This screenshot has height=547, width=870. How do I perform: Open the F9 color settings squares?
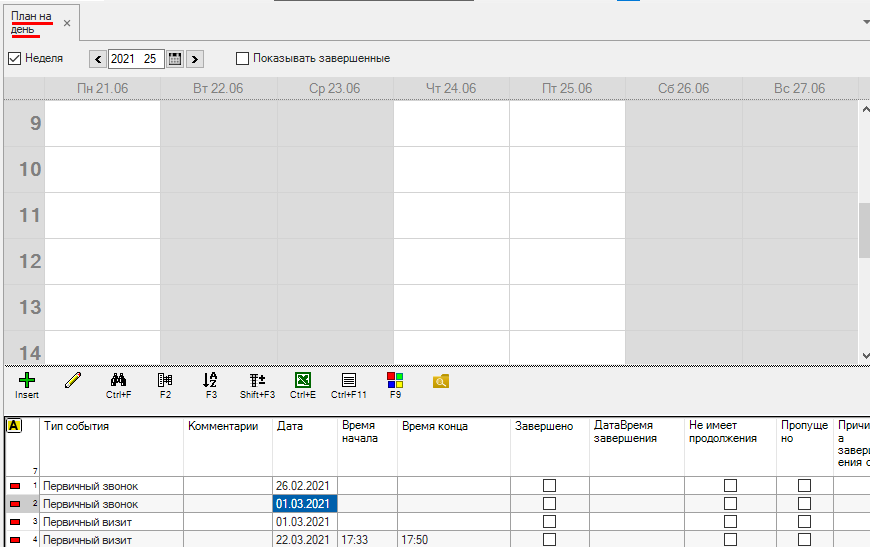tap(395, 381)
